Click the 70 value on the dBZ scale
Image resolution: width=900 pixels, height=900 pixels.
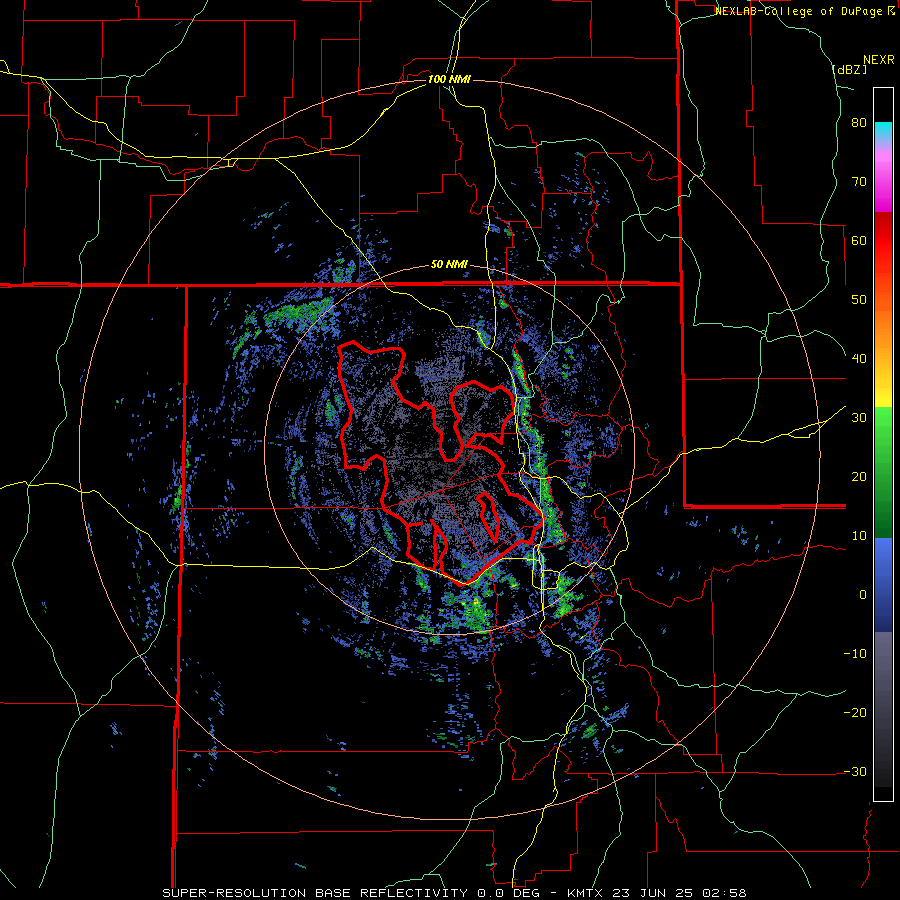[859, 182]
